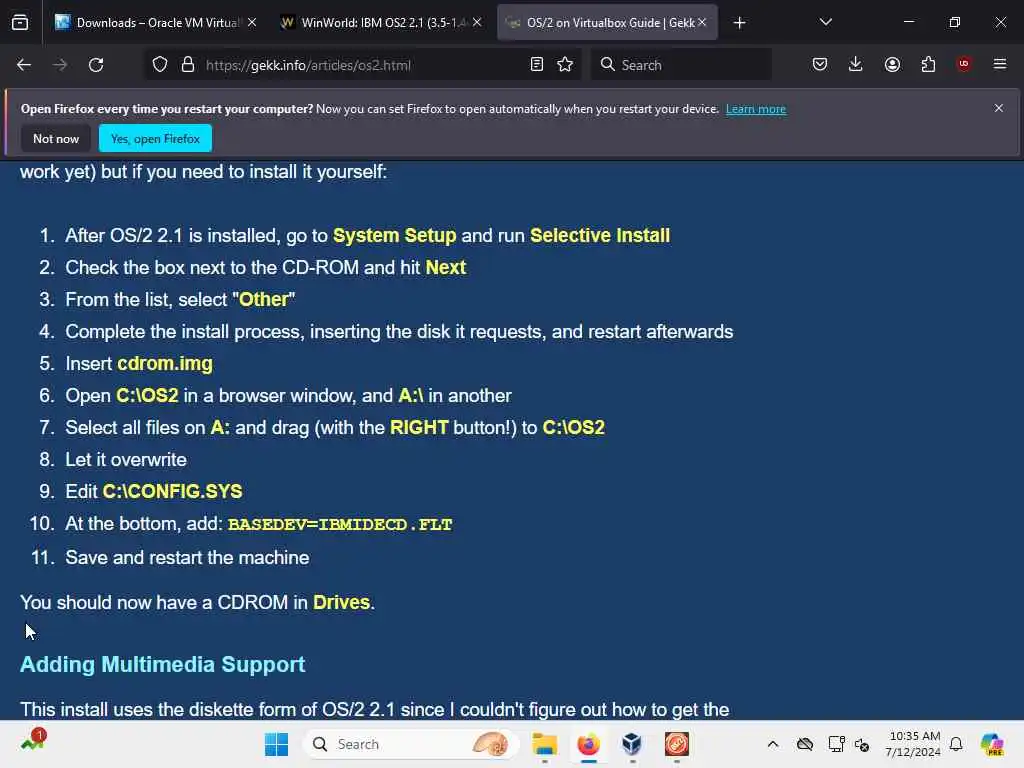Screen dimensions: 1024x768
Task: Show site security padlock info
Action: (x=188, y=65)
